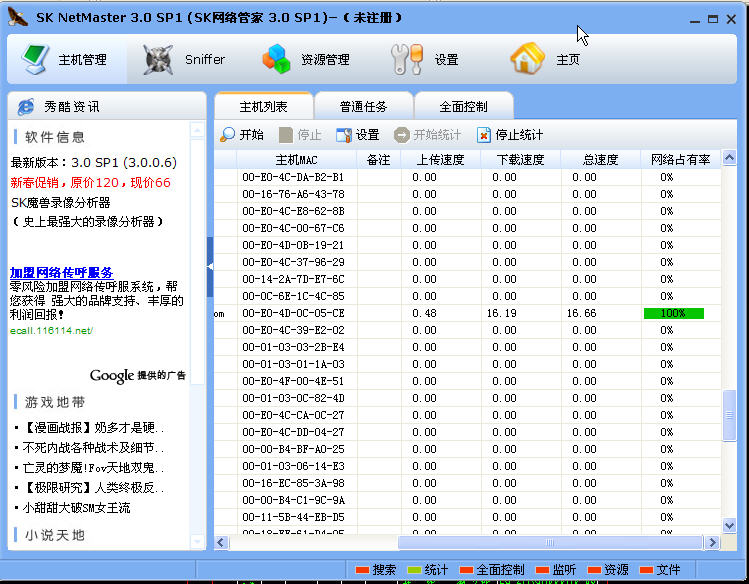749x584 pixels.
Task: Select host row 00-0C-6E-1C-4C-85
Action: pos(467,296)
